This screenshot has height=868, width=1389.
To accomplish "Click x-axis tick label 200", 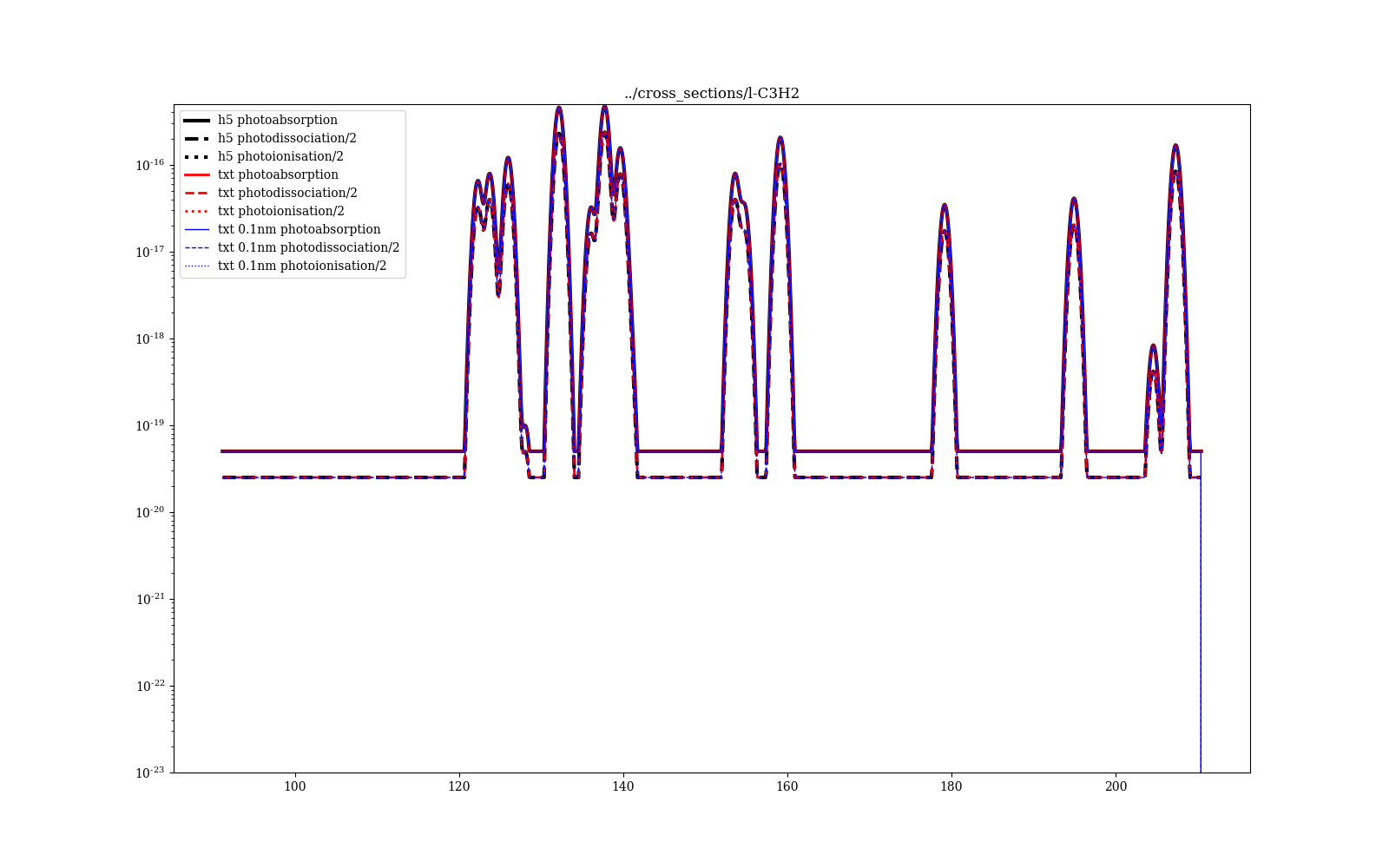I will (x=1116, y=786).
